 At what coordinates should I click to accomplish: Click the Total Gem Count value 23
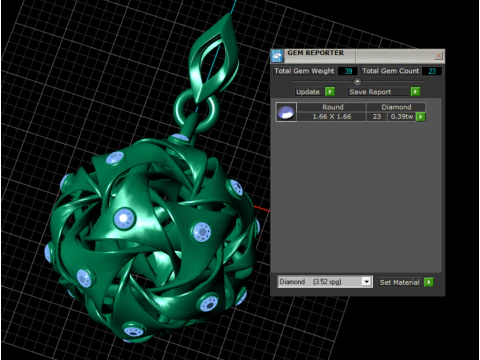[x=432, y=71]
